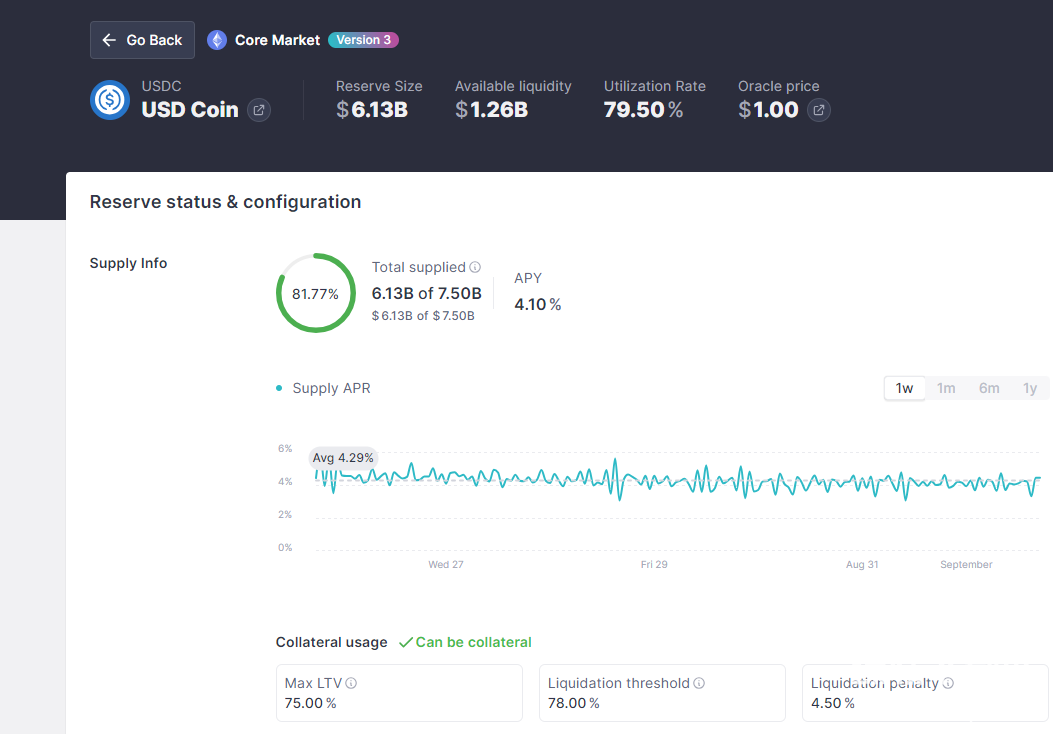Click the Can be collateral checkmark
Image resolution: width=1053 pixels, height=734 pixels.
click(405, 642)
